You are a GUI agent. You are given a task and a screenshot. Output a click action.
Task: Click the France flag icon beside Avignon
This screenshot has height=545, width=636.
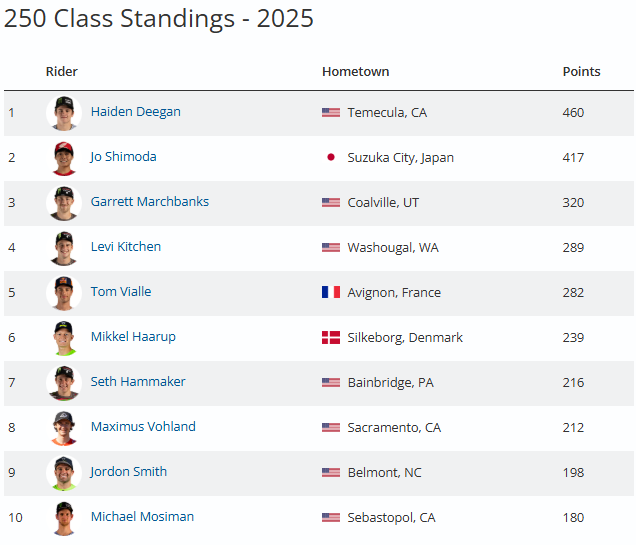pyautogui.click(x=331, y=293)
